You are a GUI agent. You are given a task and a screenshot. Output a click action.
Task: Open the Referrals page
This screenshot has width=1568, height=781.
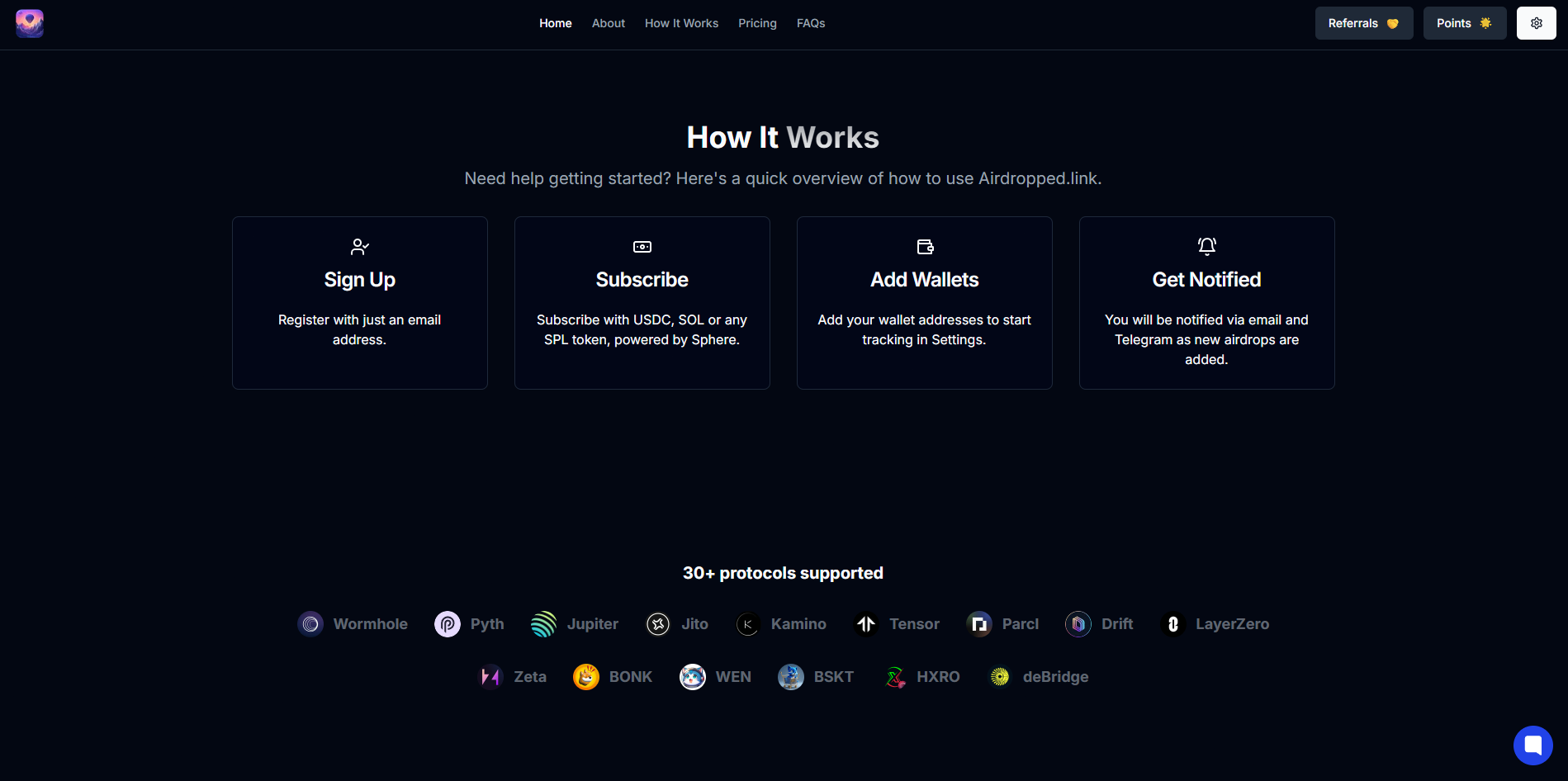click(1363, 23)
